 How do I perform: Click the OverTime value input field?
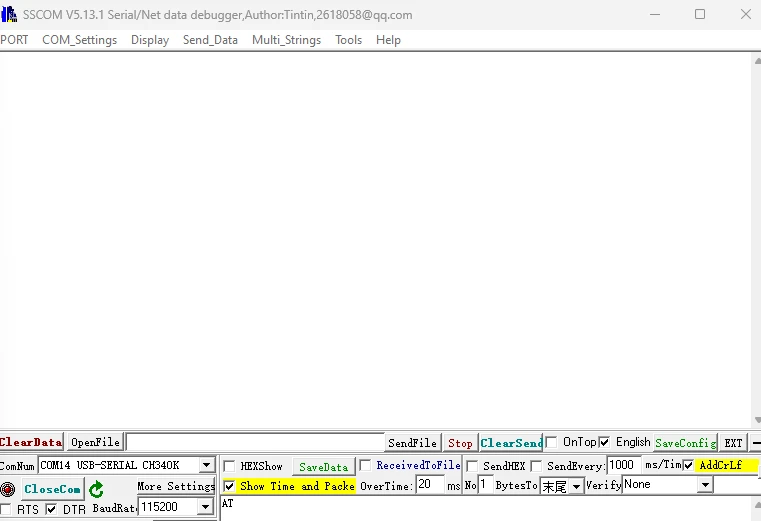pos(430,485)
